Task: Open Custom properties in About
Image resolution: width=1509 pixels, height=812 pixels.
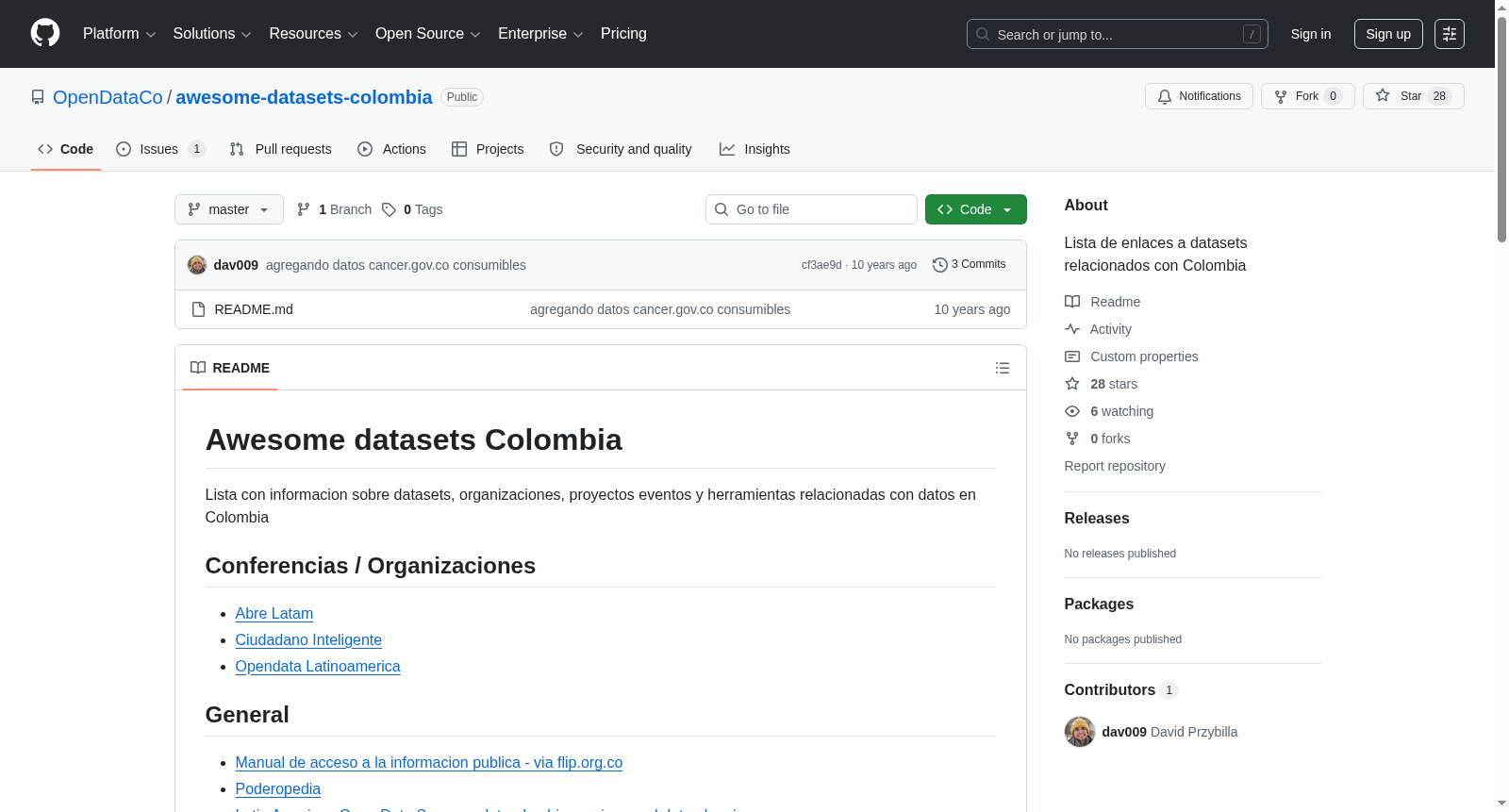Action: click(1132, 356)
